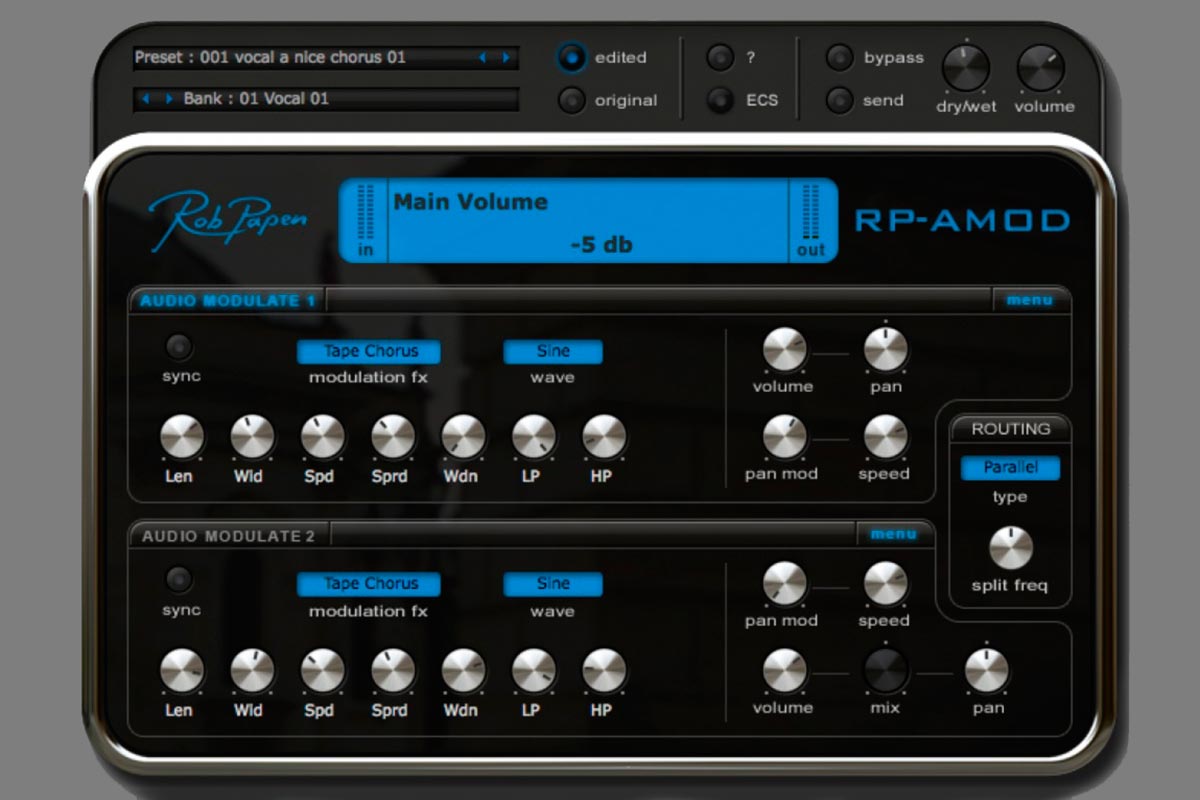Select the Audio Modulate 1 header
The height and width of the screenshot is (800, 1200).
[227, 301]
